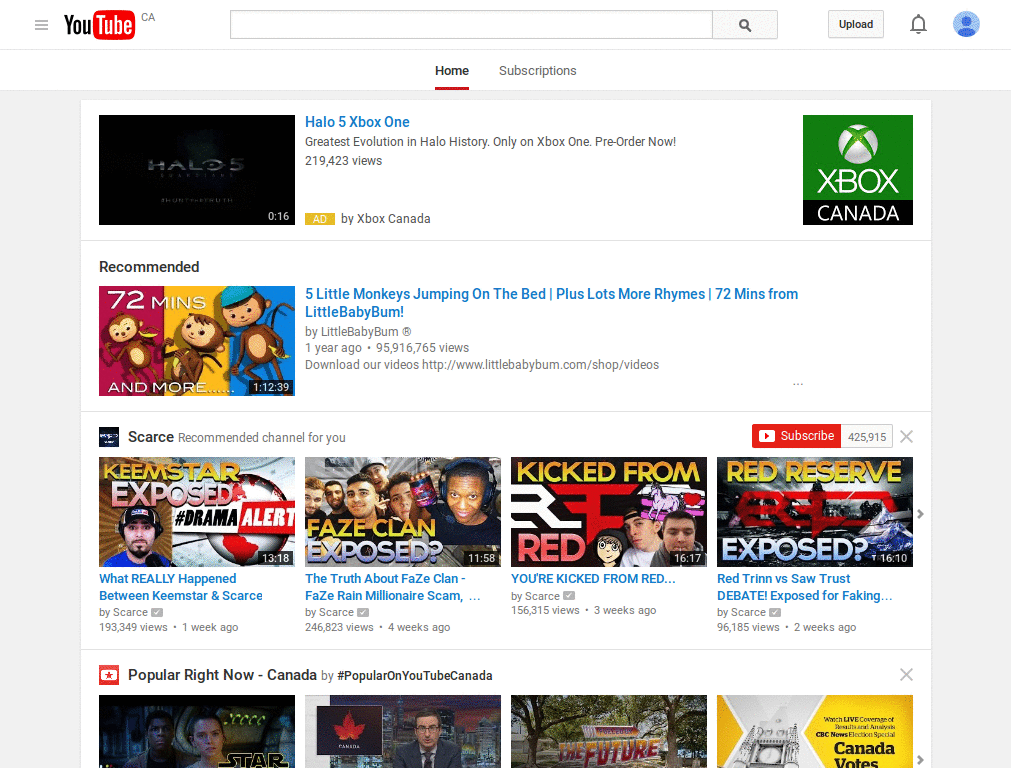Open 'What REALLY Happened Between Keemstar & Scarce'
This screenshot has height=768, width=1024.
(181, 587)
